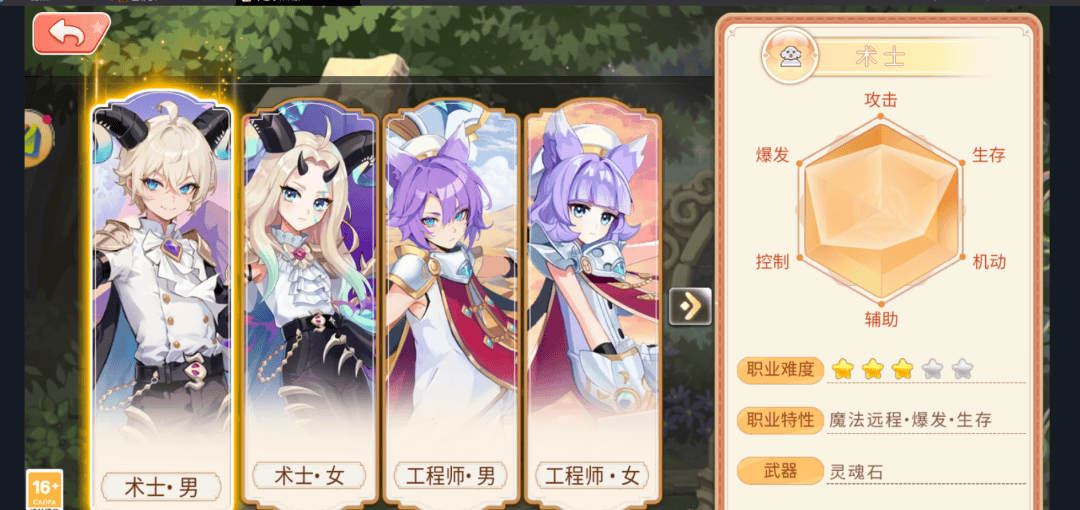1080x510 pixels.
Task: Show more classes with the arrow button
Action: point(689,306)
